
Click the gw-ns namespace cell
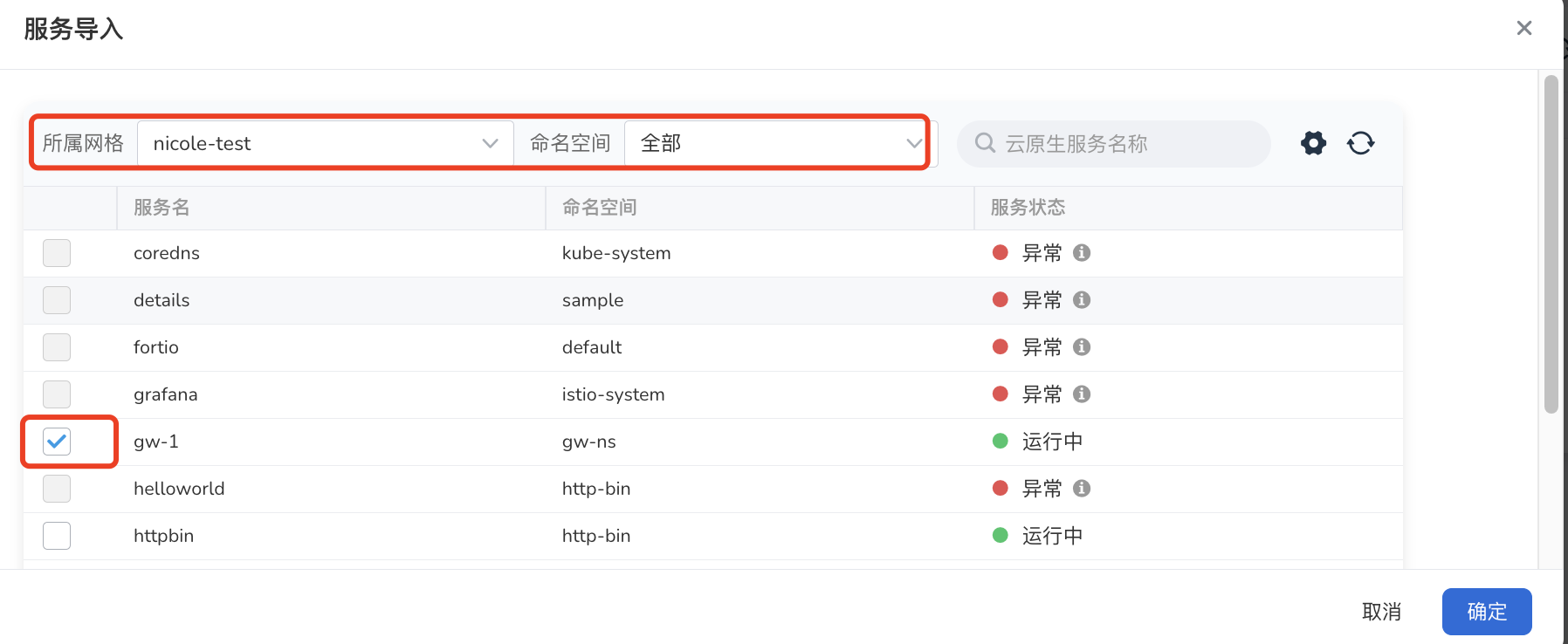point(589,442)
